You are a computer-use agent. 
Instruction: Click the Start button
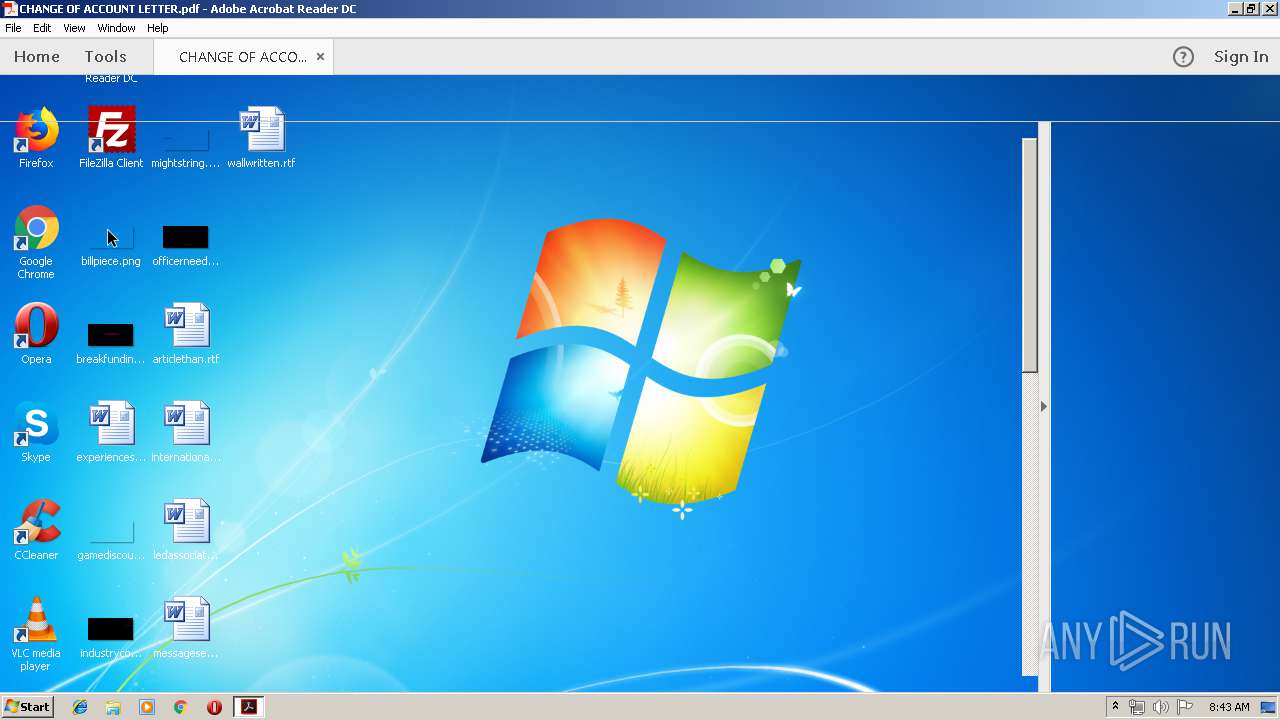[x=28, y=707]
